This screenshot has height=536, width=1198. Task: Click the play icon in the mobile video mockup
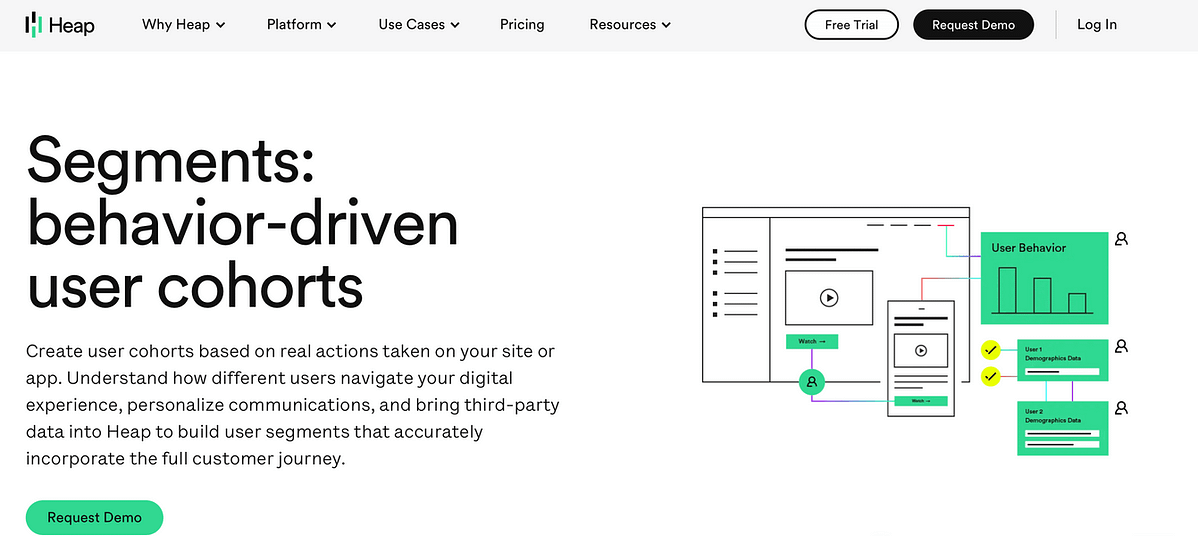pyautogui.click(x=921, y=350)
